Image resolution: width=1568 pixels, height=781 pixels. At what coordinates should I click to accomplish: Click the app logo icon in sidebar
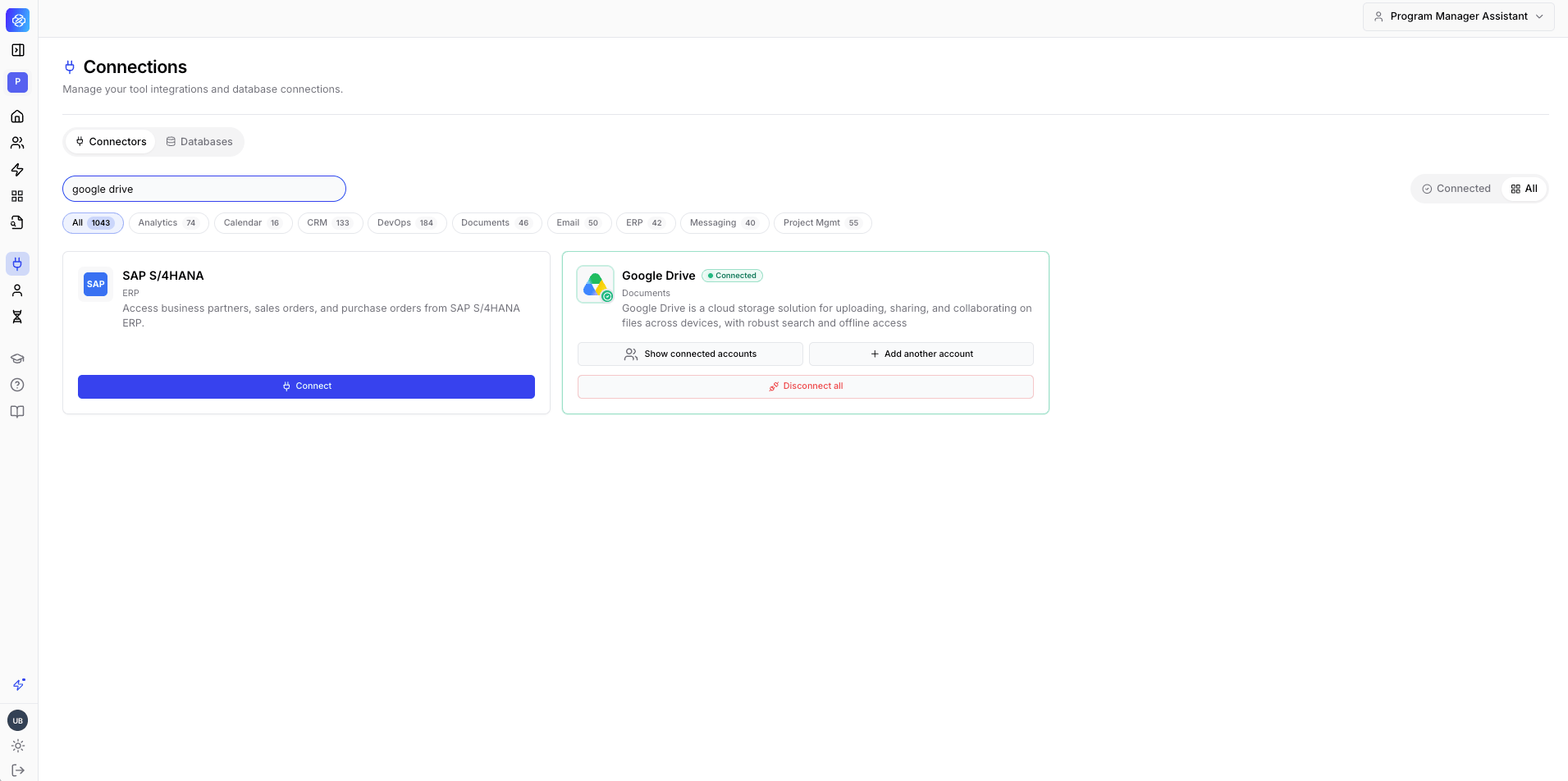[17, 21]
